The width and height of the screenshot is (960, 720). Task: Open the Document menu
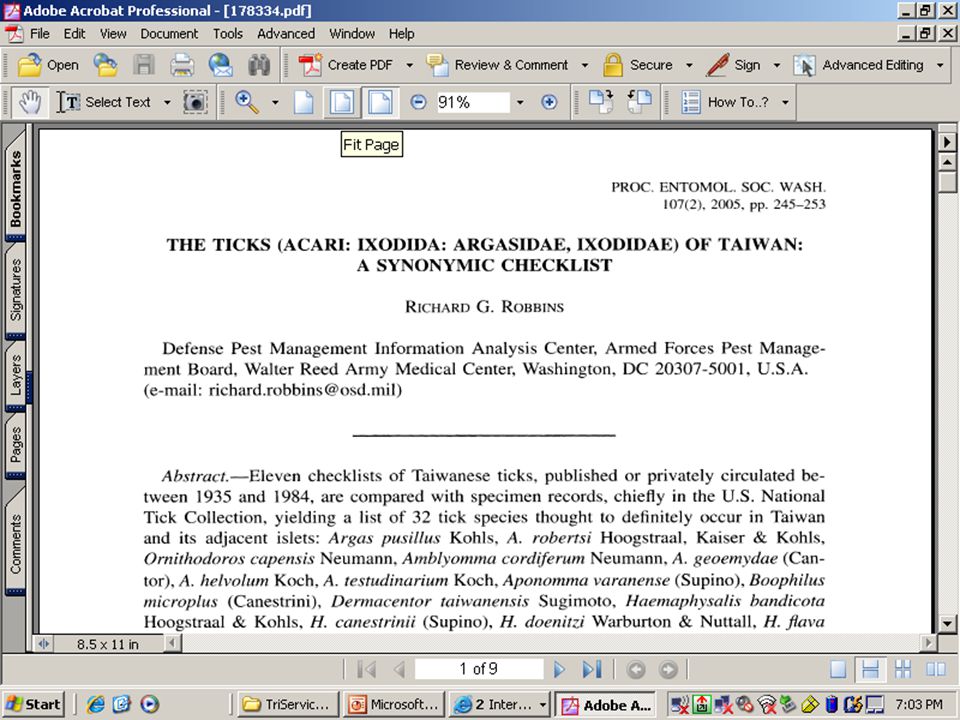point(169,34)
